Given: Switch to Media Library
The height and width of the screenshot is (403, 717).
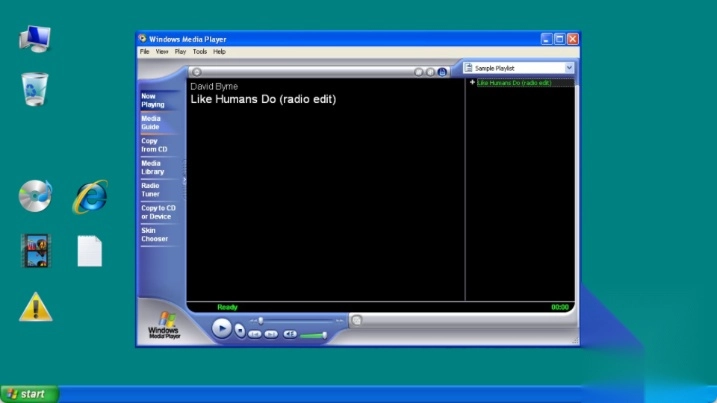Looking at the screenshot, I should (x=152, y=167).
